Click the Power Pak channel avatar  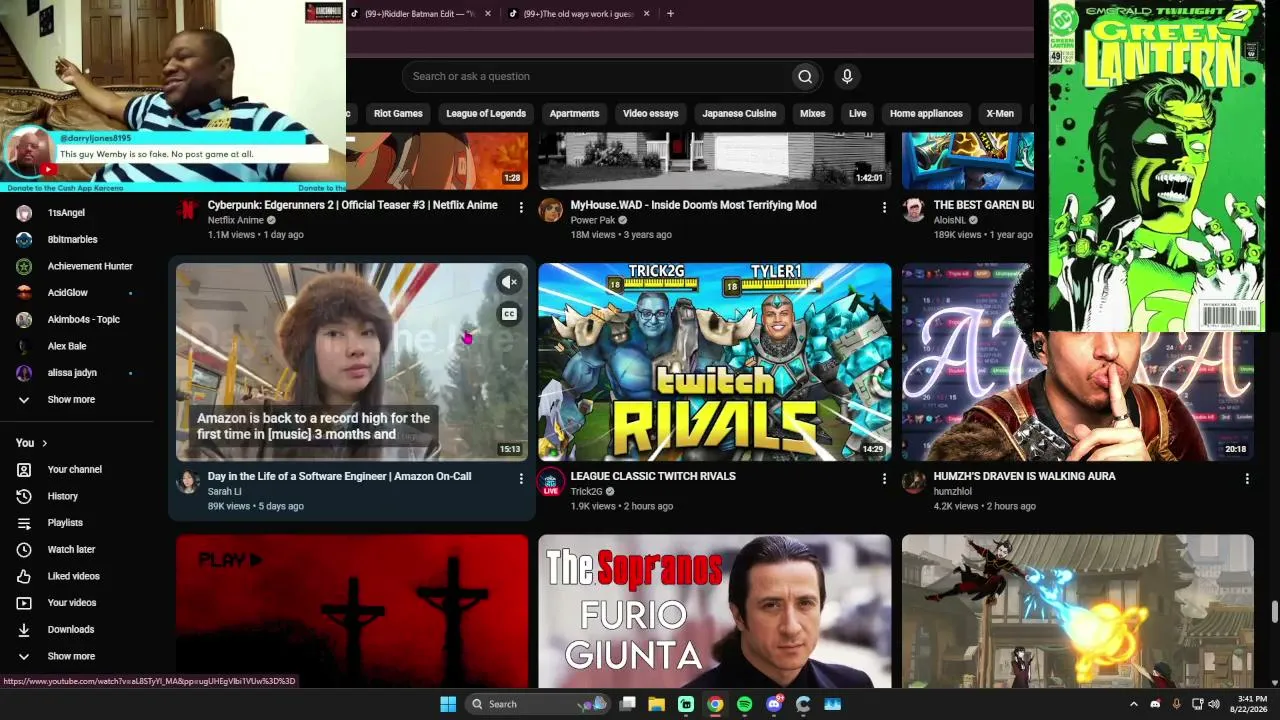pos(551,210)
